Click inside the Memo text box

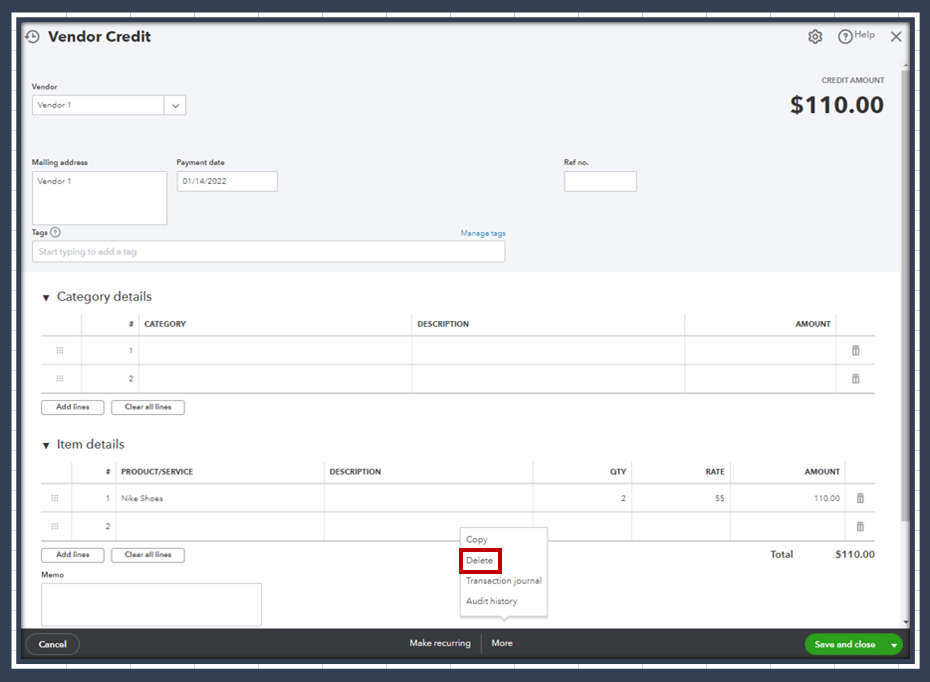click(x=150, y=603)
